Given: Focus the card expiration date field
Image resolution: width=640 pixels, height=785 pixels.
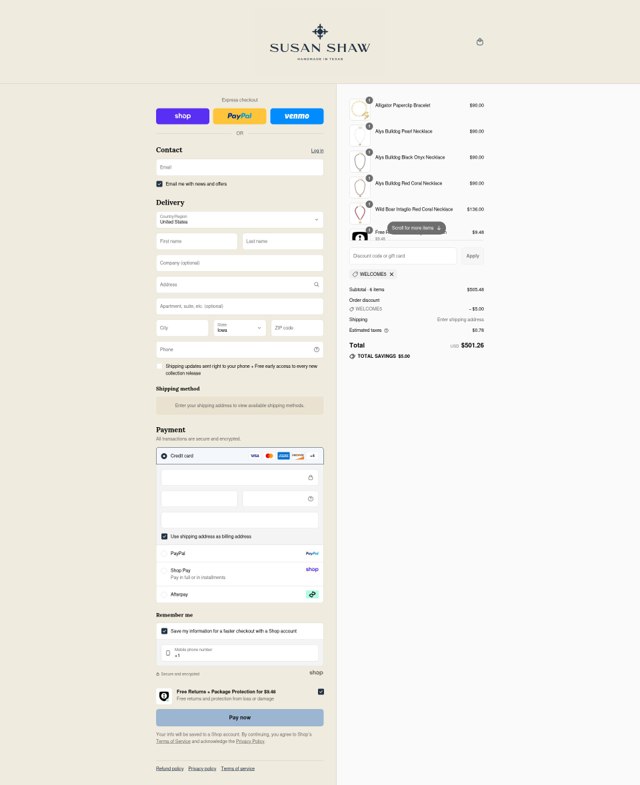Looking at the screenshot, I should 199,499.
